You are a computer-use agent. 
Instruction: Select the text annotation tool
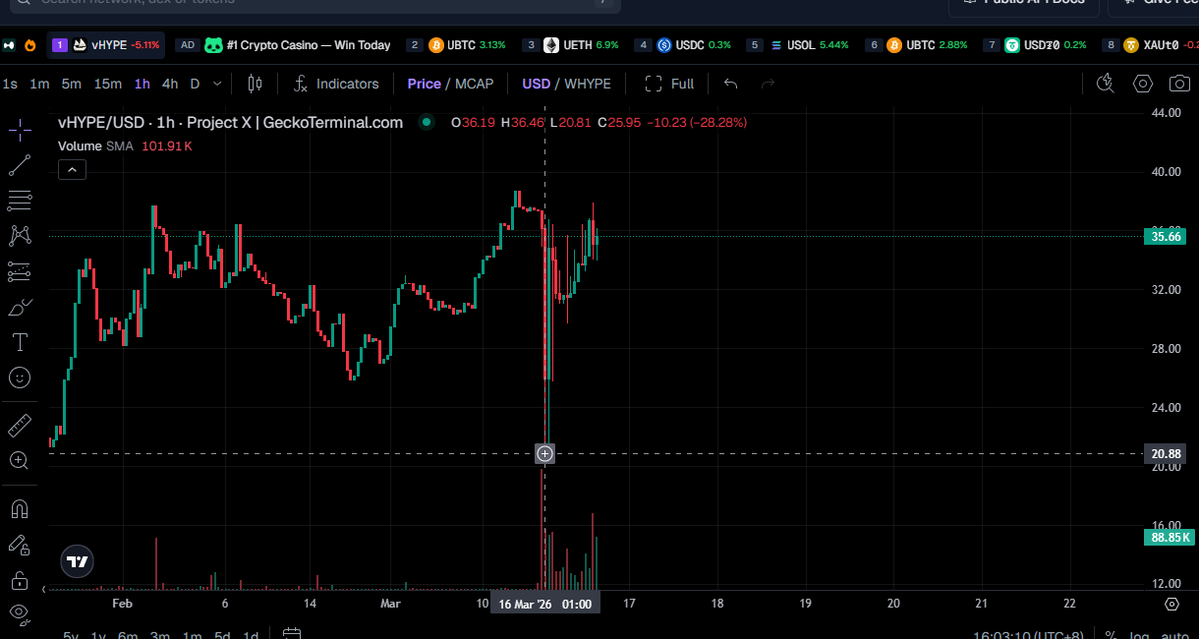pyautogui.click(x=20, y=342)
